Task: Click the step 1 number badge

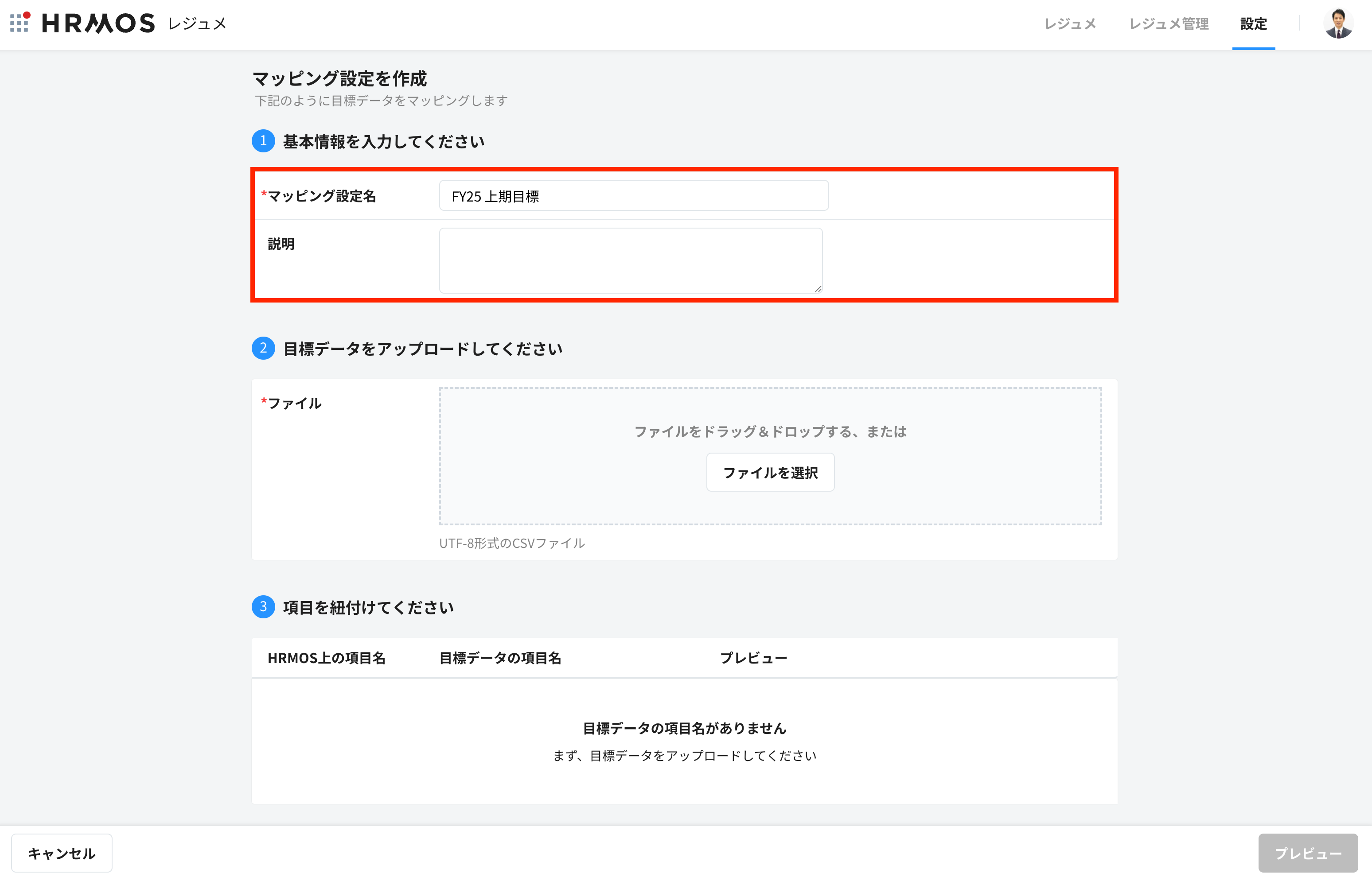Action: 263,141
